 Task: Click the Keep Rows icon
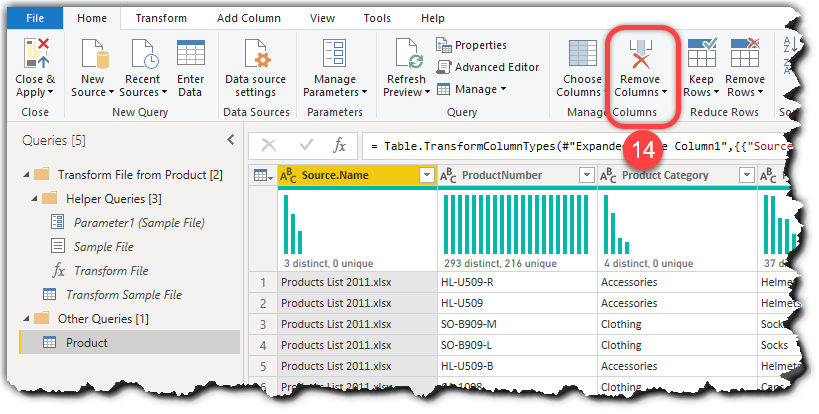coord(701,53)
